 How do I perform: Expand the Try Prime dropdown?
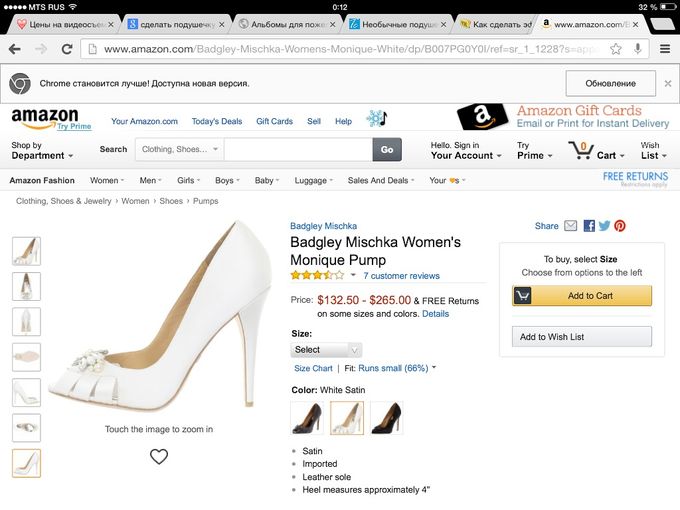click(534, 150)
